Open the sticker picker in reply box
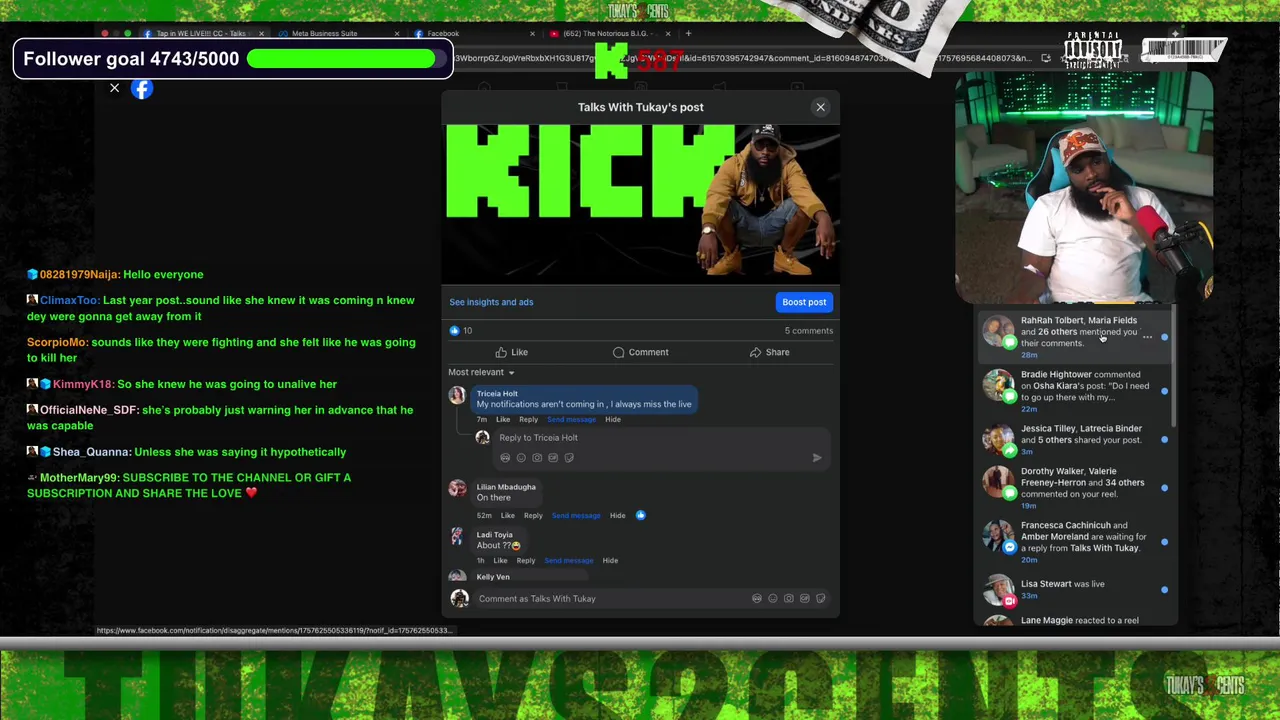This screenshot has width=1280, height=720. [x=569, y=458]
